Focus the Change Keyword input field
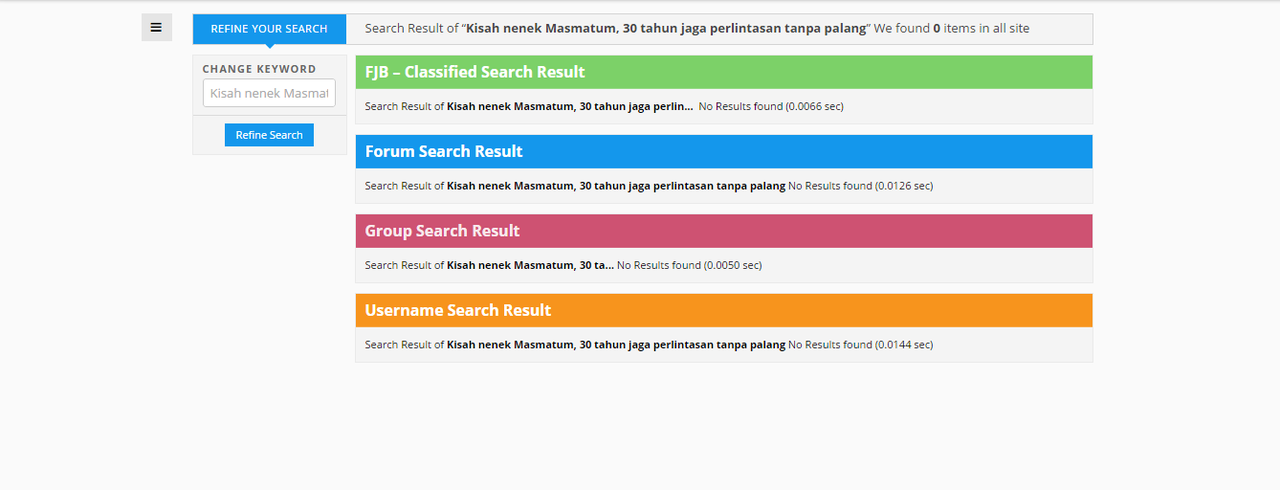1280x490 pixels. 269,93
